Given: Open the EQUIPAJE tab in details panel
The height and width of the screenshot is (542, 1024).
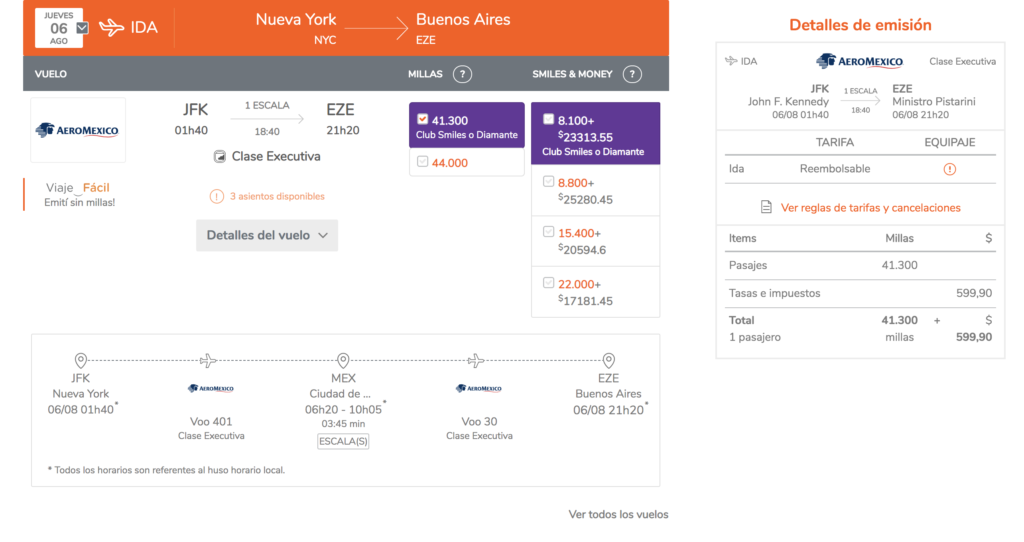Looking at the screenshot, I should pyautogui.click(x=950, y=142).
